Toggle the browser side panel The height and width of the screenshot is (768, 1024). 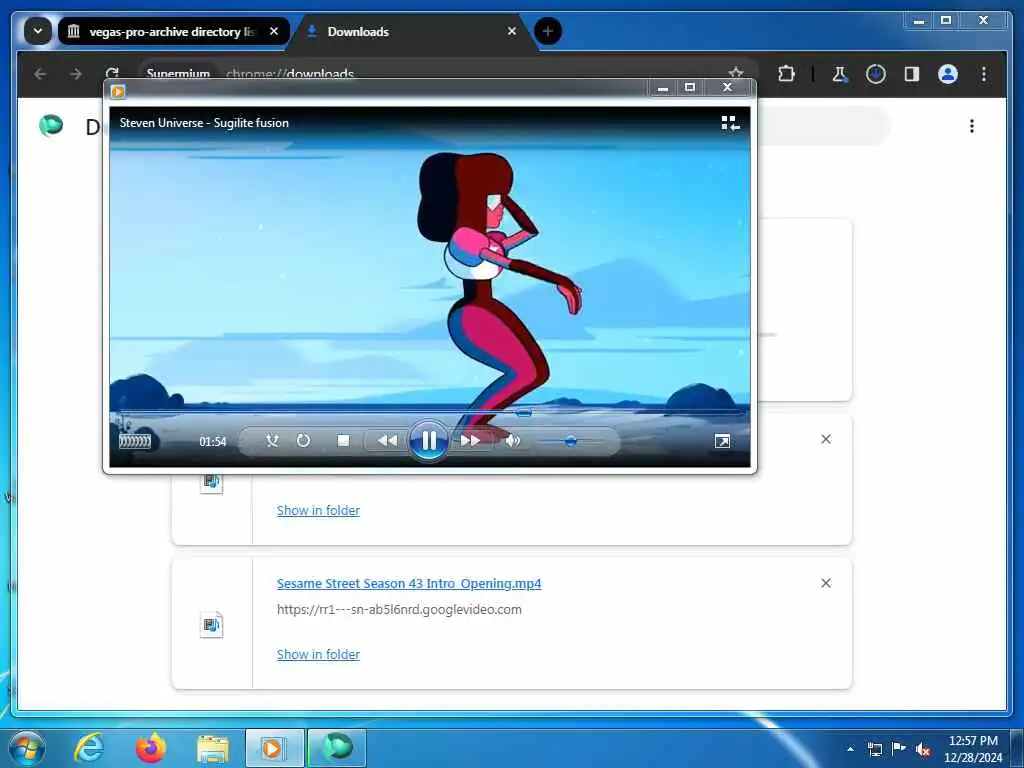(x=912, y=74)
